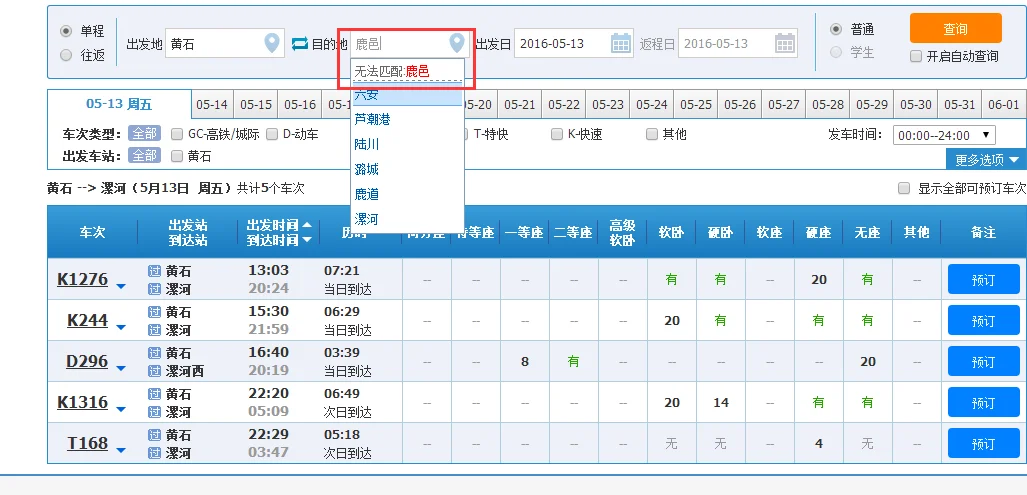
Task: Expand stop details arrow for D296
Action: pos(121,369)
